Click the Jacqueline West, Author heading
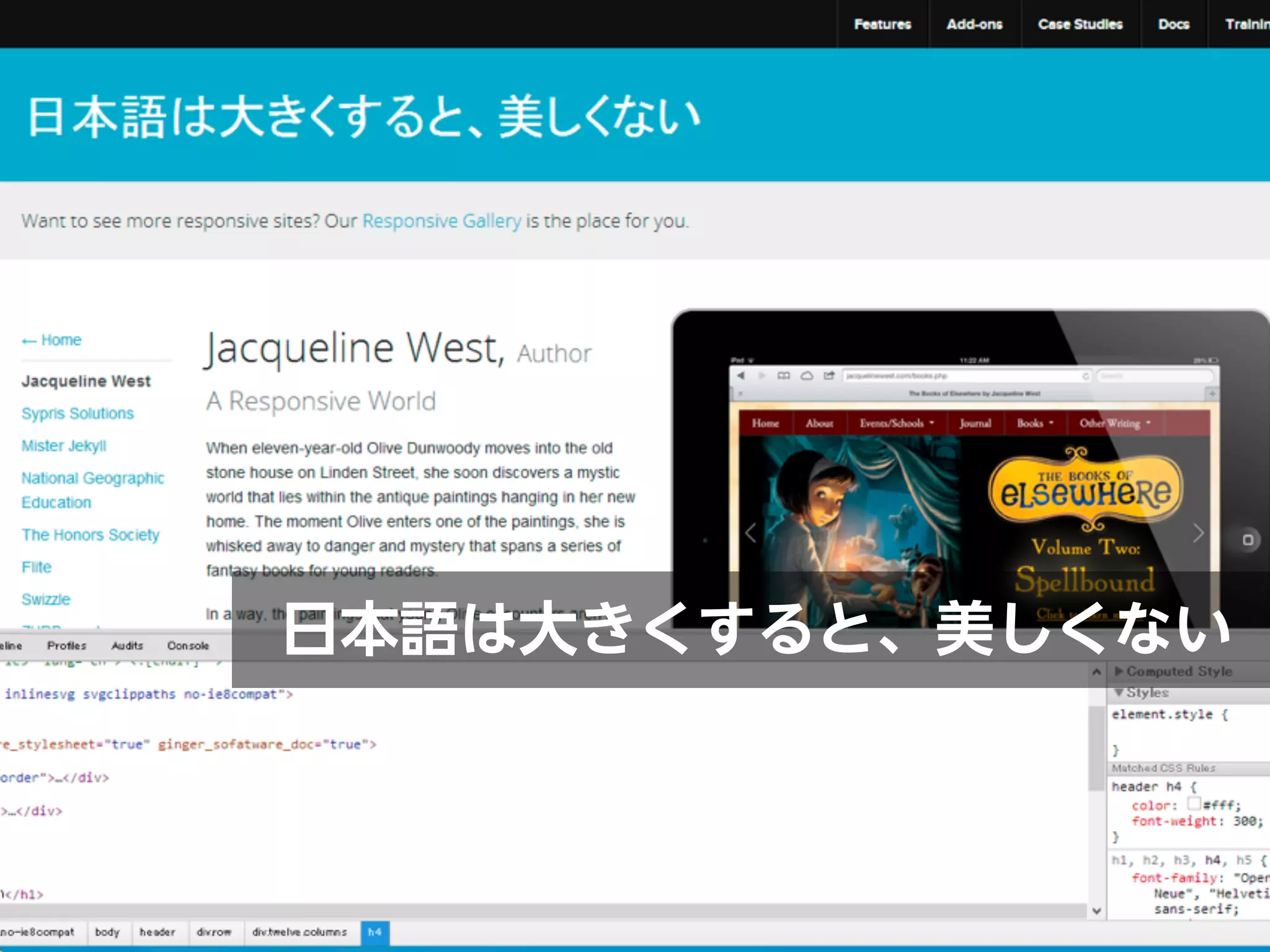Viewport: 1270px width, 952px height. [398, 349]
